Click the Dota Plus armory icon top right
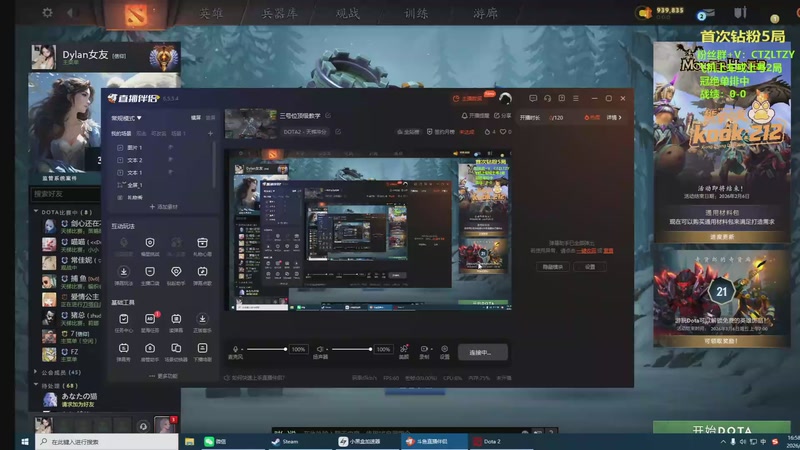 coord(740,12)
